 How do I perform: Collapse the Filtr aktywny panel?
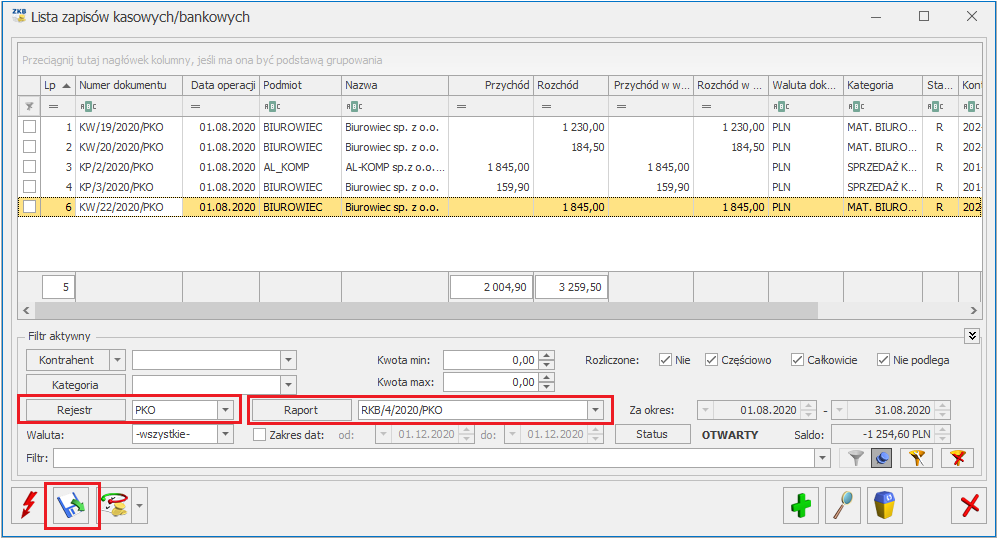(x=972, y=336)
